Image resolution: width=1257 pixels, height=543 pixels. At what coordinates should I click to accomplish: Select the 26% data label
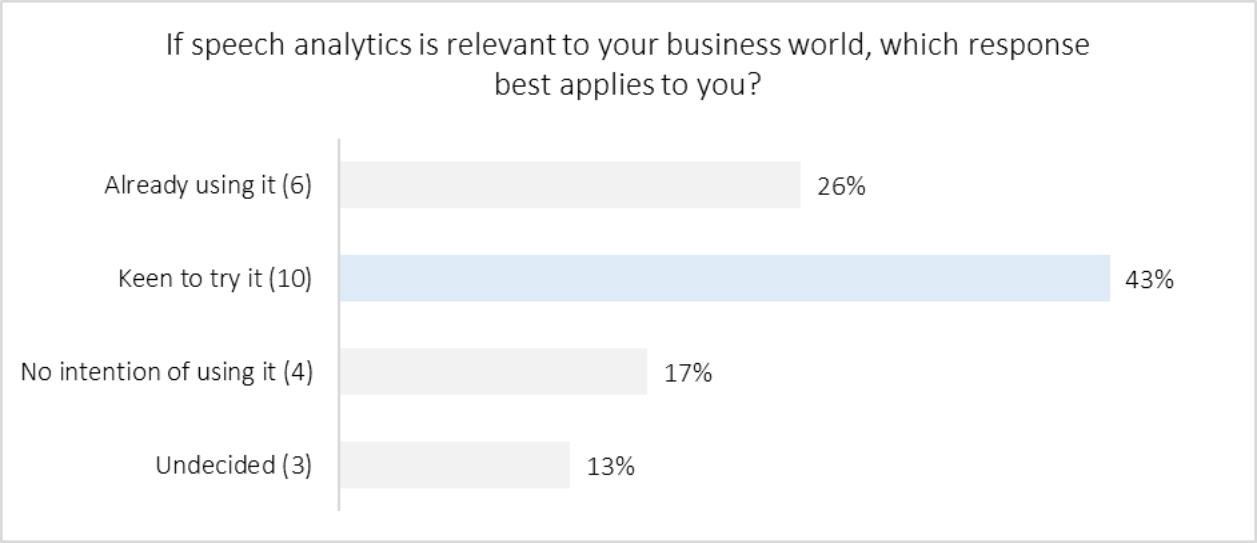(x=841, y=186)
